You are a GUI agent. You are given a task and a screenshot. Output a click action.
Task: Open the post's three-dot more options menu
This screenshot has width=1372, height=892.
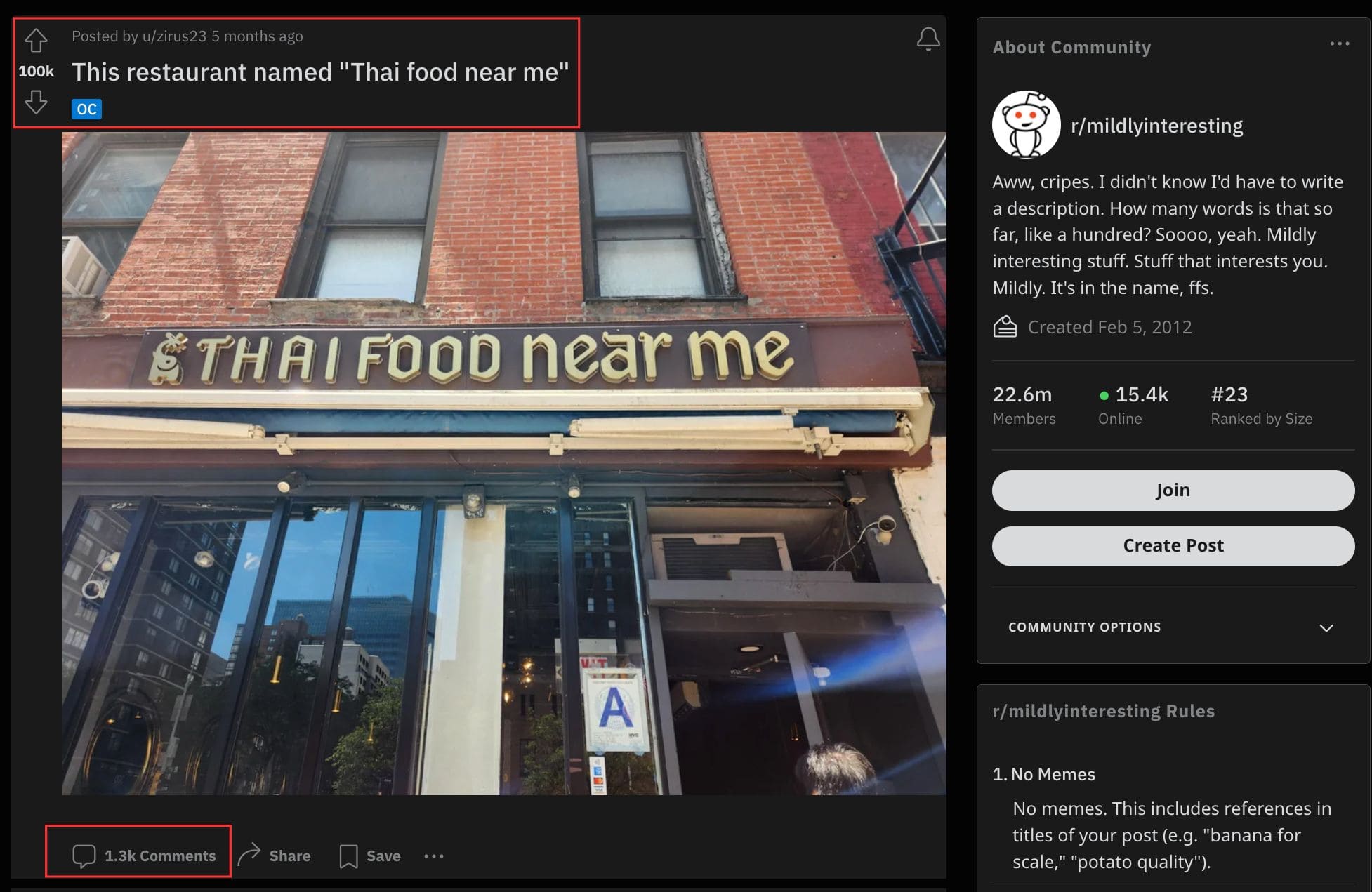tap(434, 856)
